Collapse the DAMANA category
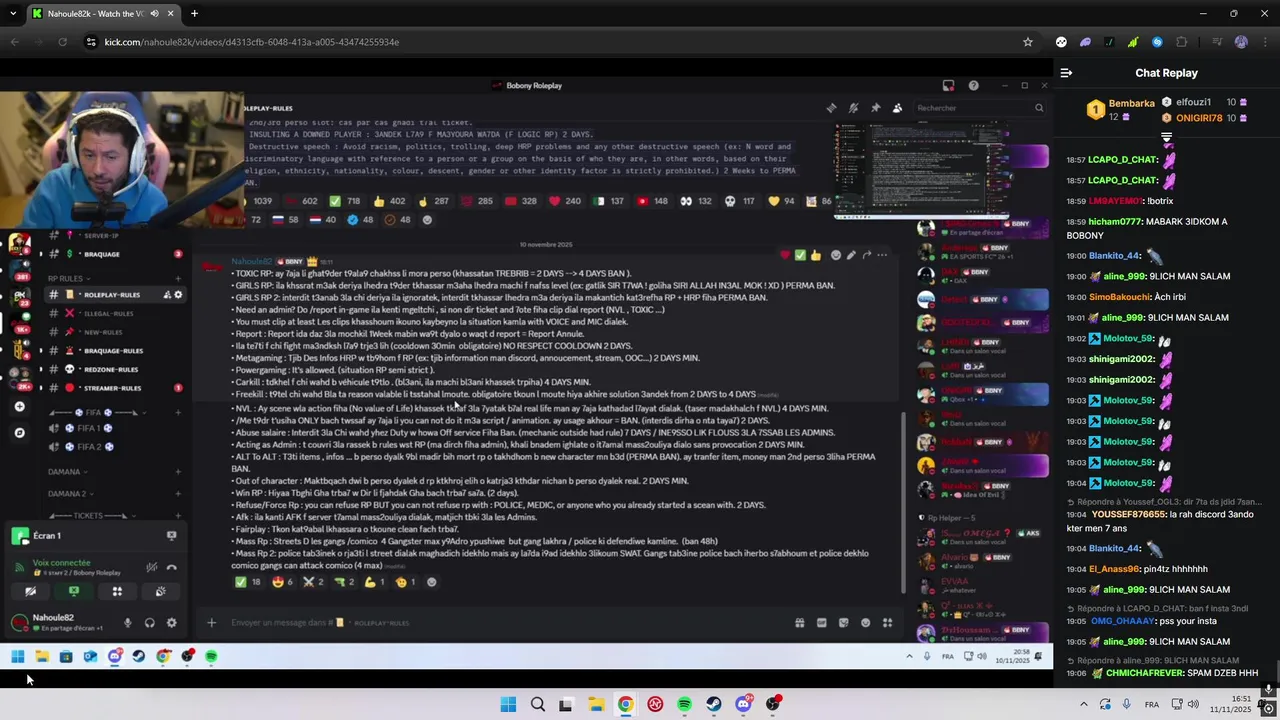1280x720 pixels. [x=66, y=472]
